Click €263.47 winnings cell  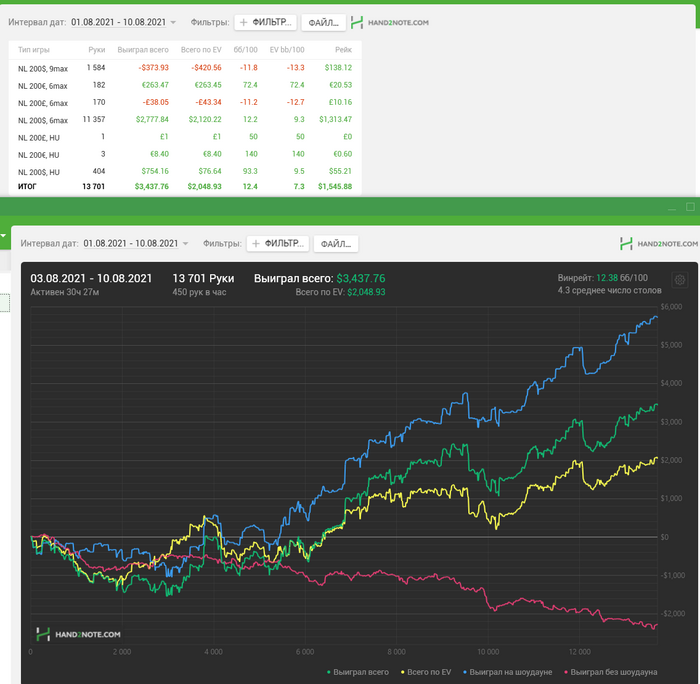coord(155,85)
